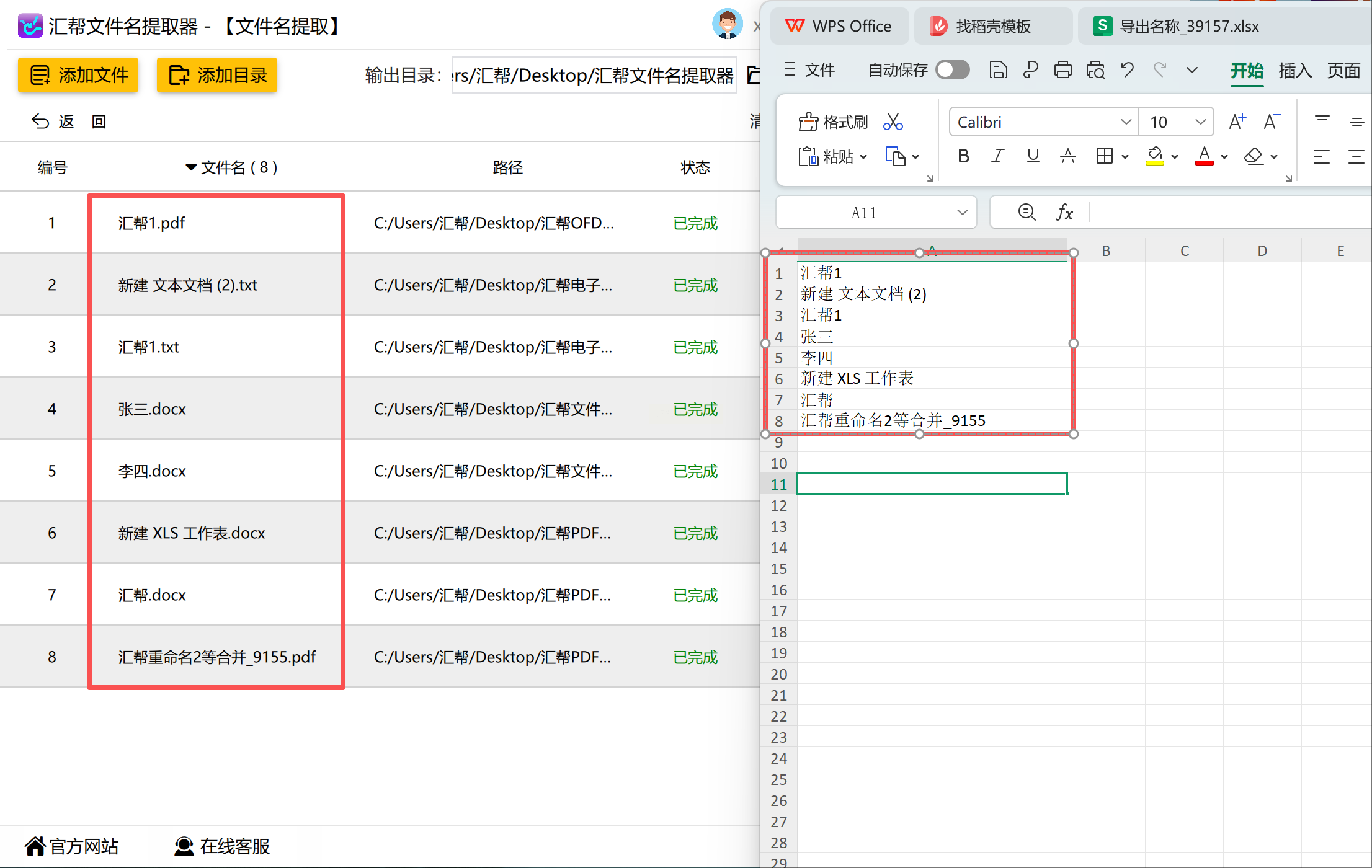Click the 输出目录 path input field
The width and height of the screenshot is (1372, 868).
point(594,76)
